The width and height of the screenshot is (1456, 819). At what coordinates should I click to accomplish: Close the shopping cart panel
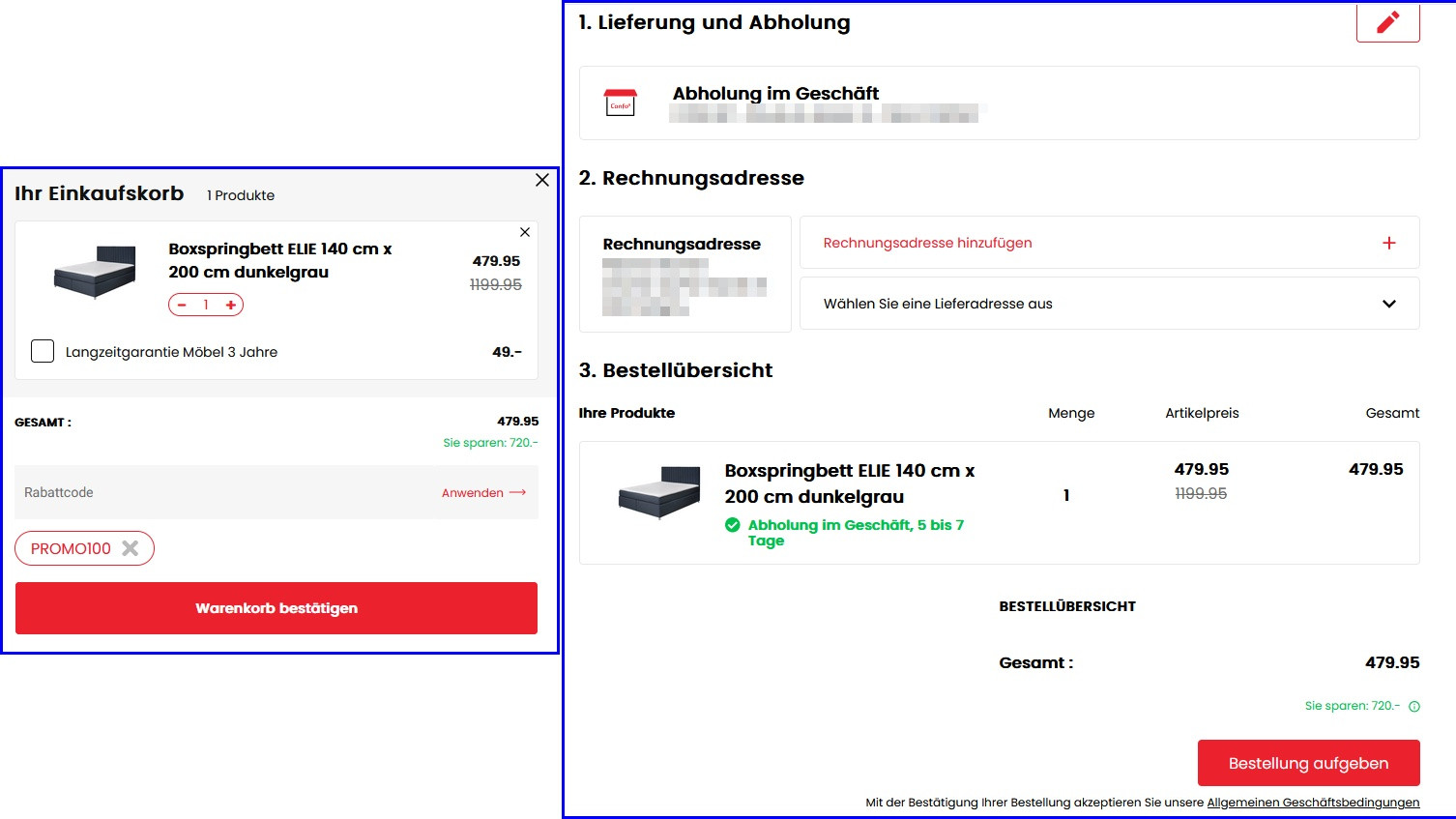542,180
